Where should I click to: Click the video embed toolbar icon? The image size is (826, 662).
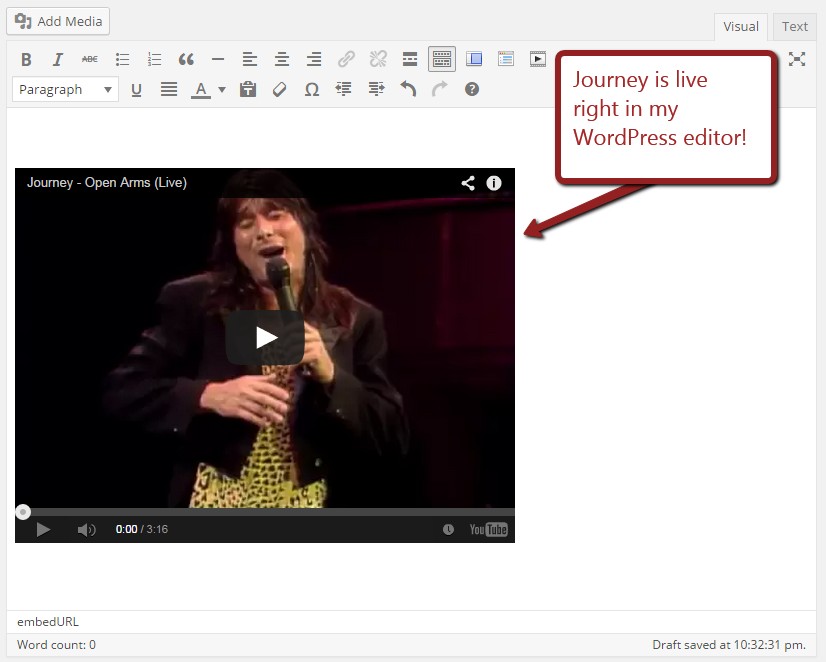[538, 58]
